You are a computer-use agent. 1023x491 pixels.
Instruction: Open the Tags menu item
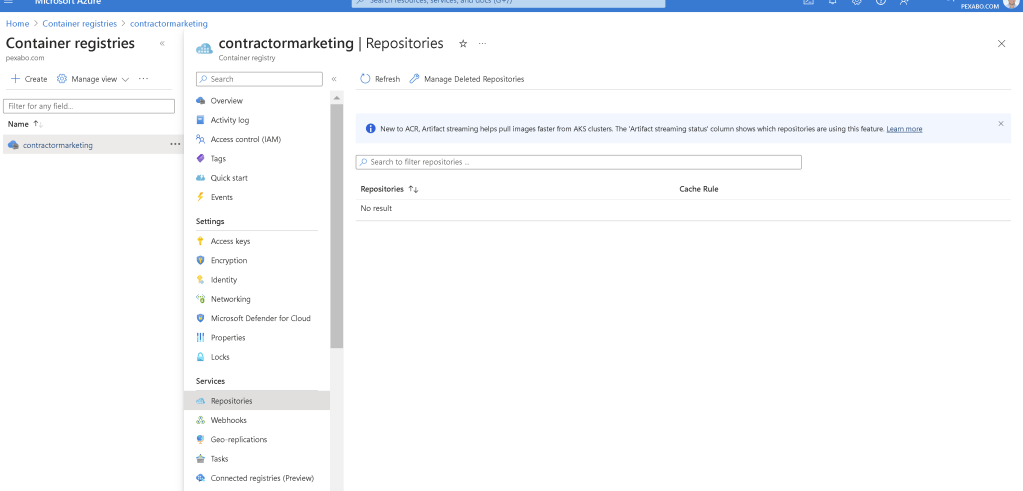coord(218,158)
